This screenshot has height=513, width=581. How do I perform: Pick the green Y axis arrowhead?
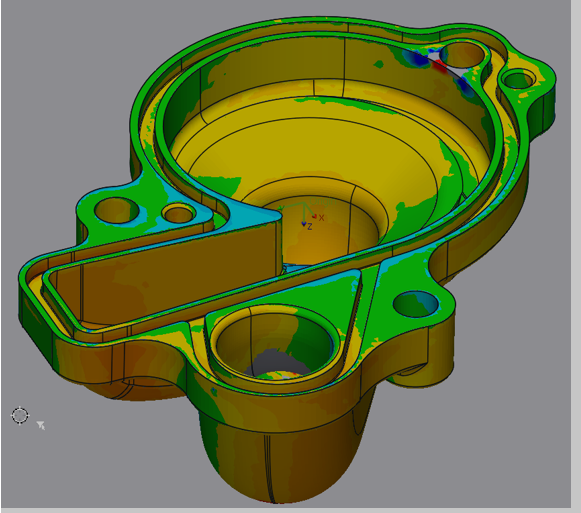coord(280,208)
